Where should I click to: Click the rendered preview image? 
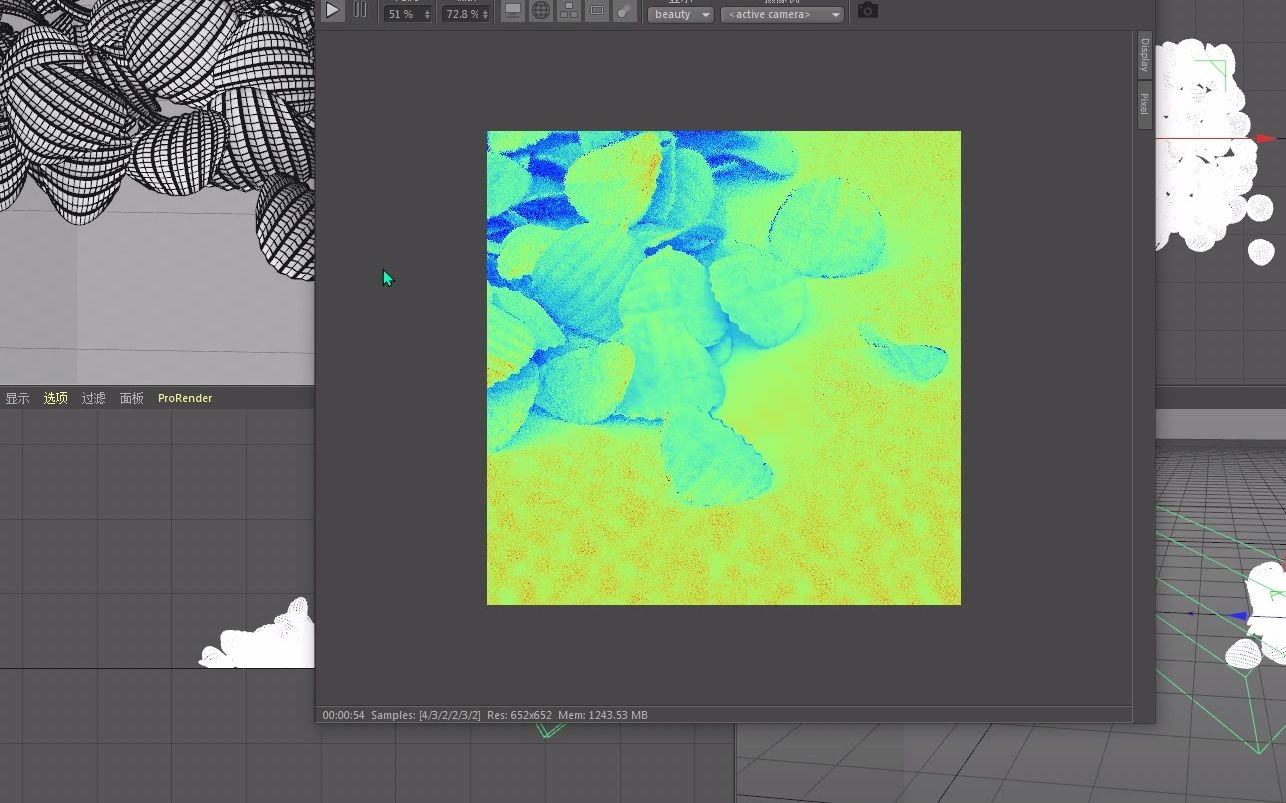[x=723, y=367]
